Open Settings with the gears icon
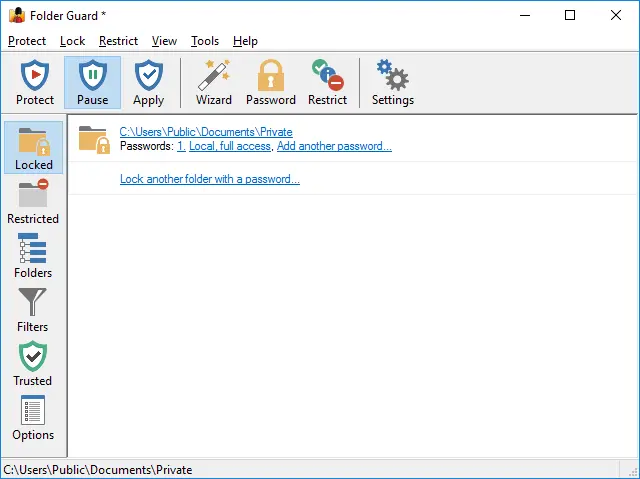 tap(392, 82)
